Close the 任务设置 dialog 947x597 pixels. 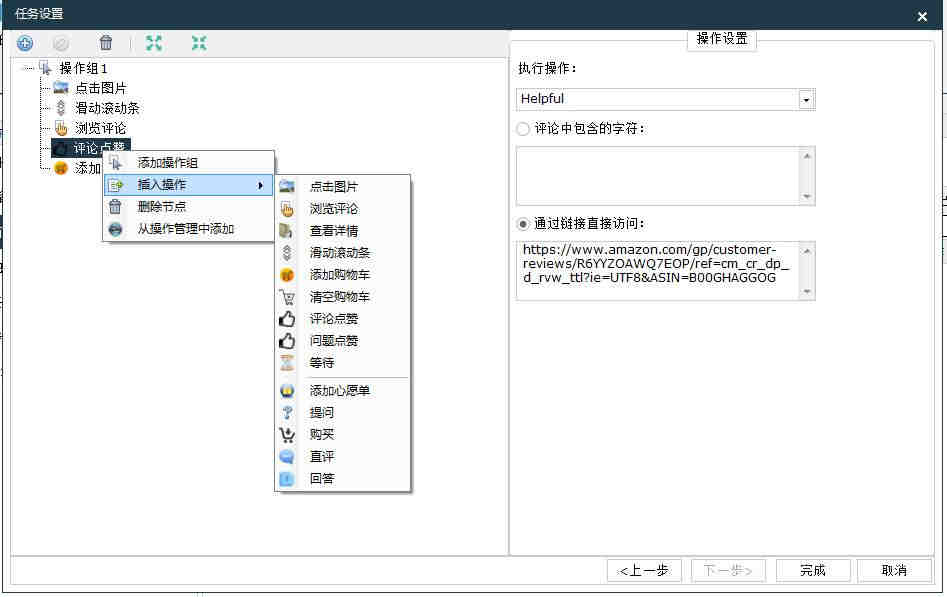[x=922, y=16]
